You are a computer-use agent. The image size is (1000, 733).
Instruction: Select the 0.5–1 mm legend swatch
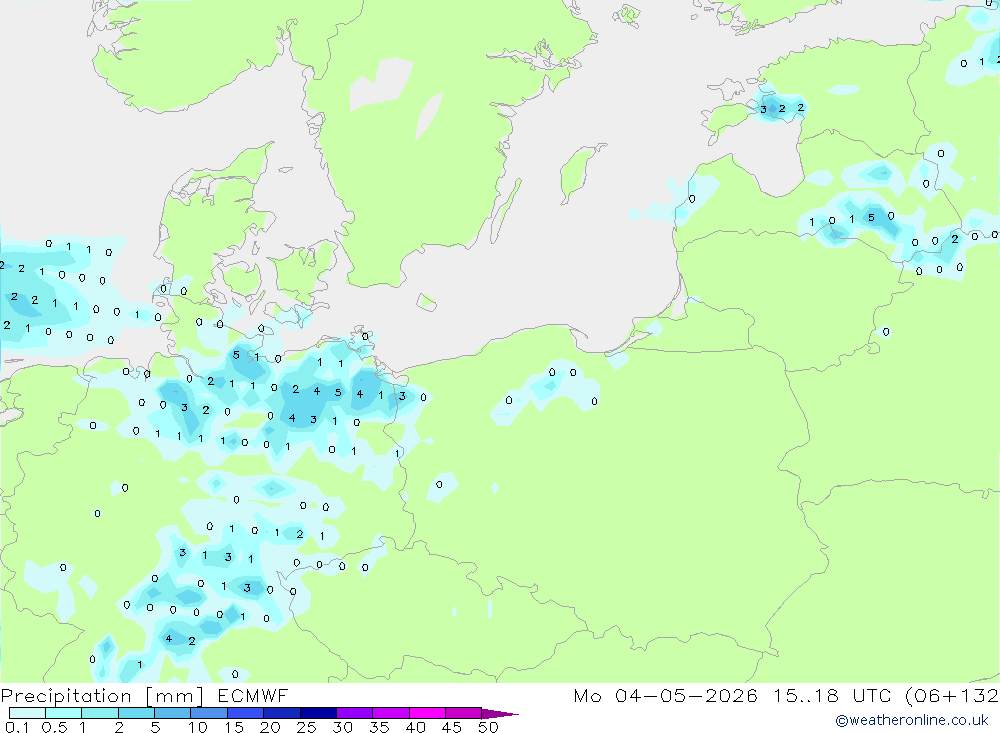64,713
